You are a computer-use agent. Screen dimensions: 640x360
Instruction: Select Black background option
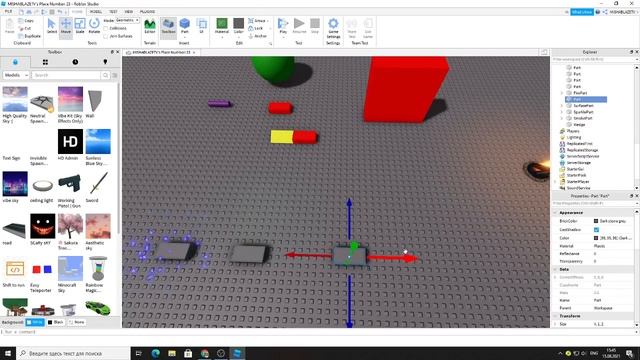[56, 322]
